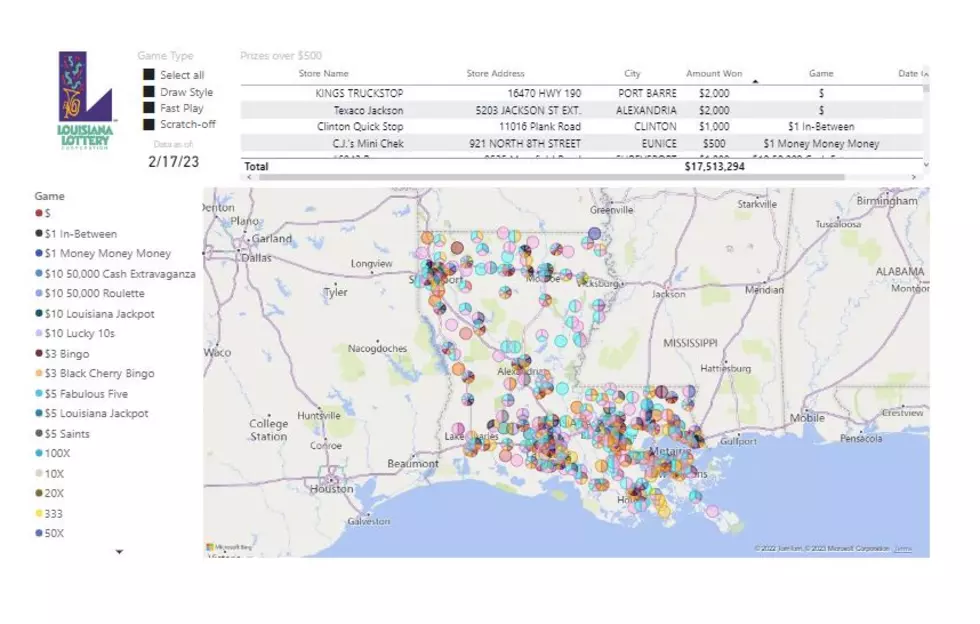Click the $ legend color dot
980x624 pixels.
click(x=39, y=213)
